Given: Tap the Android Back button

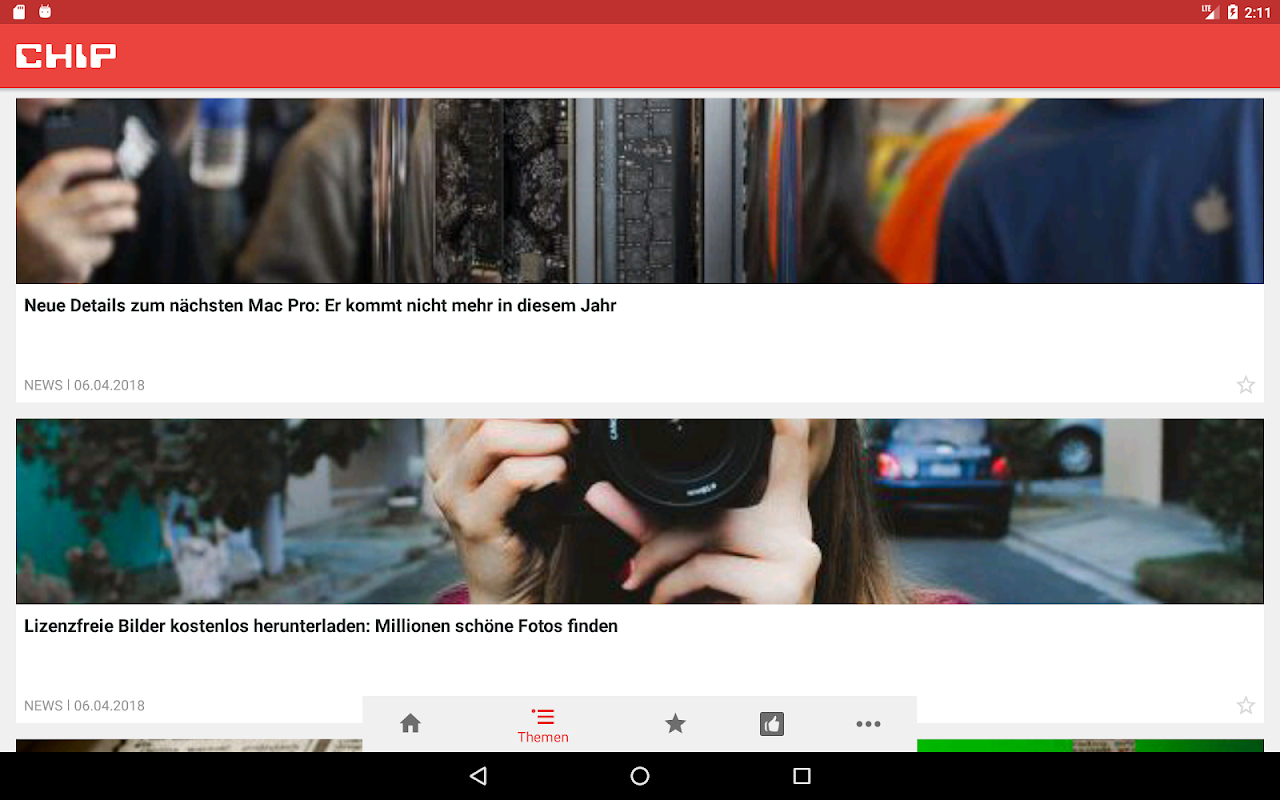Looking at the screenshot, I should point(478,776).
